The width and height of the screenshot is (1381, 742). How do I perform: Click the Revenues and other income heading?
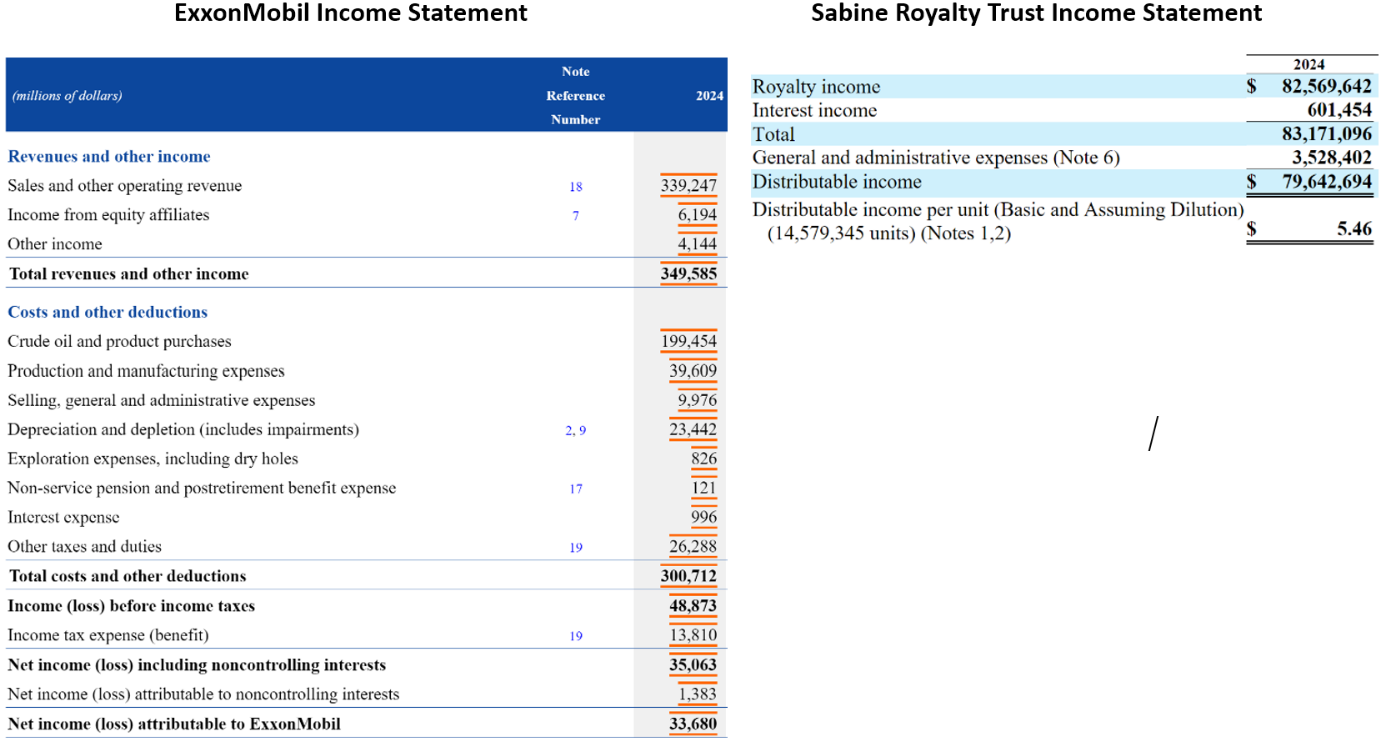109,157
